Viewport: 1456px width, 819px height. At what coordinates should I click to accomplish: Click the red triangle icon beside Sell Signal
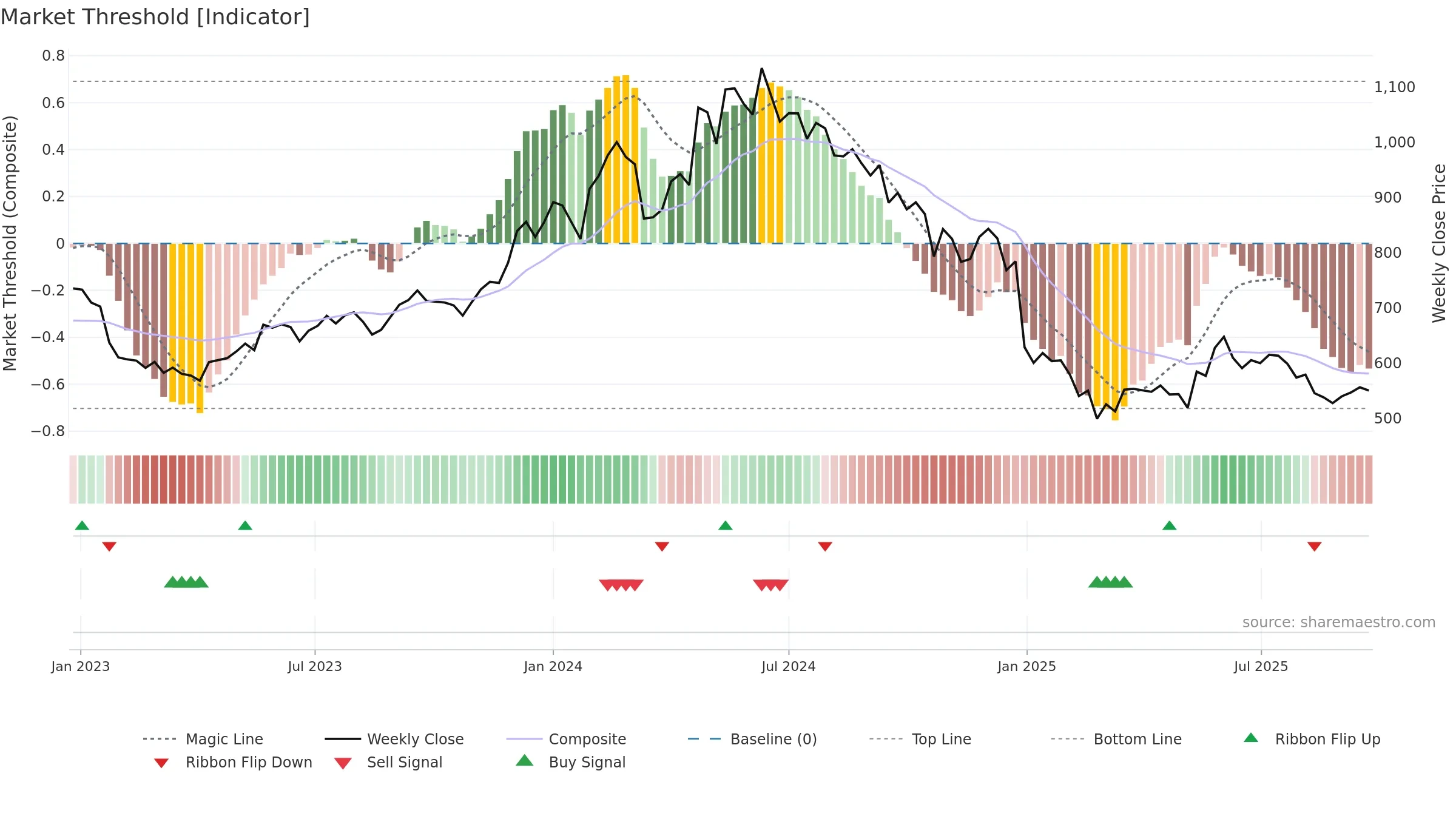coord(343,763)
